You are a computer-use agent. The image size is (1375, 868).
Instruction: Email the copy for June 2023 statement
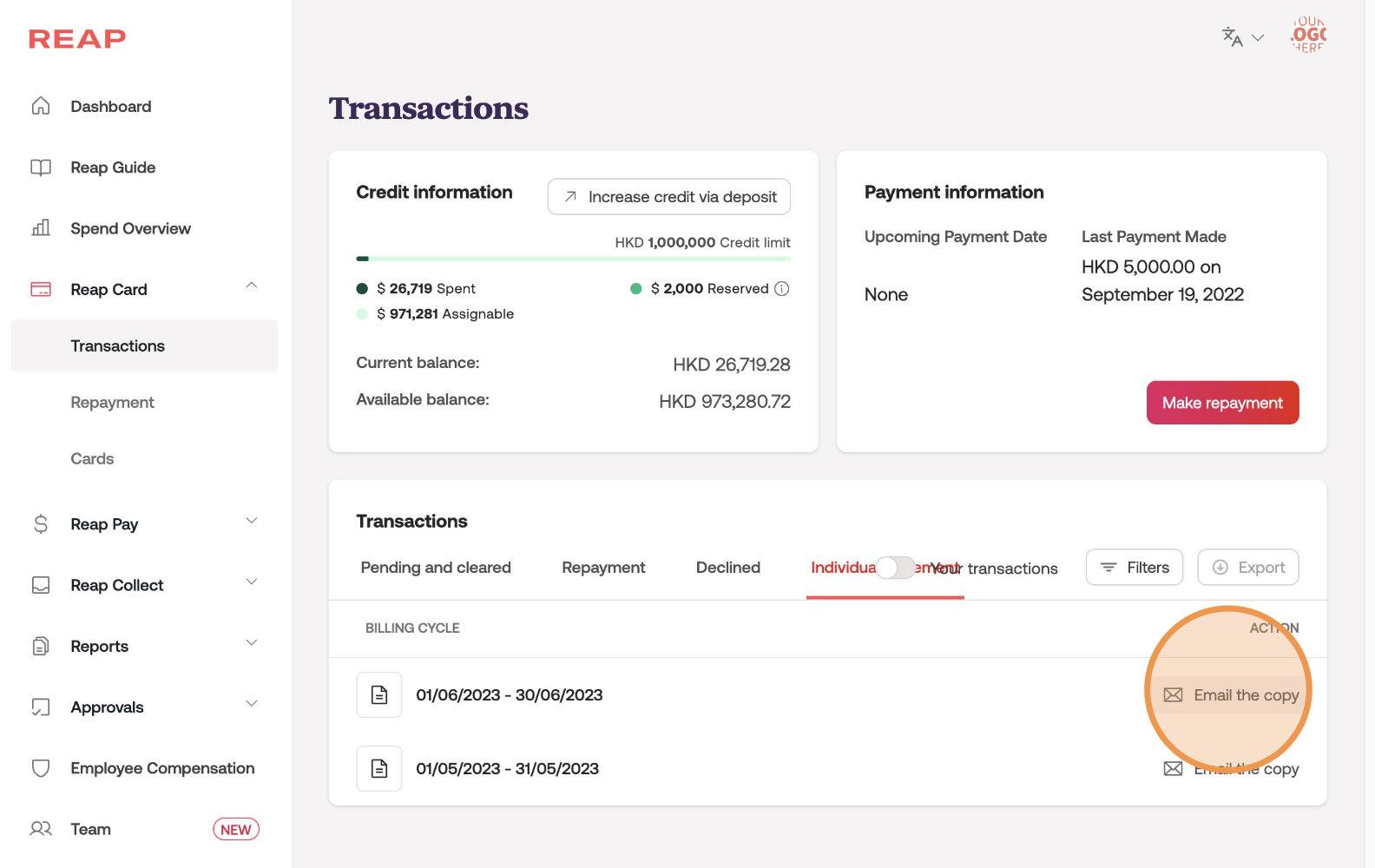point(1233,695)
